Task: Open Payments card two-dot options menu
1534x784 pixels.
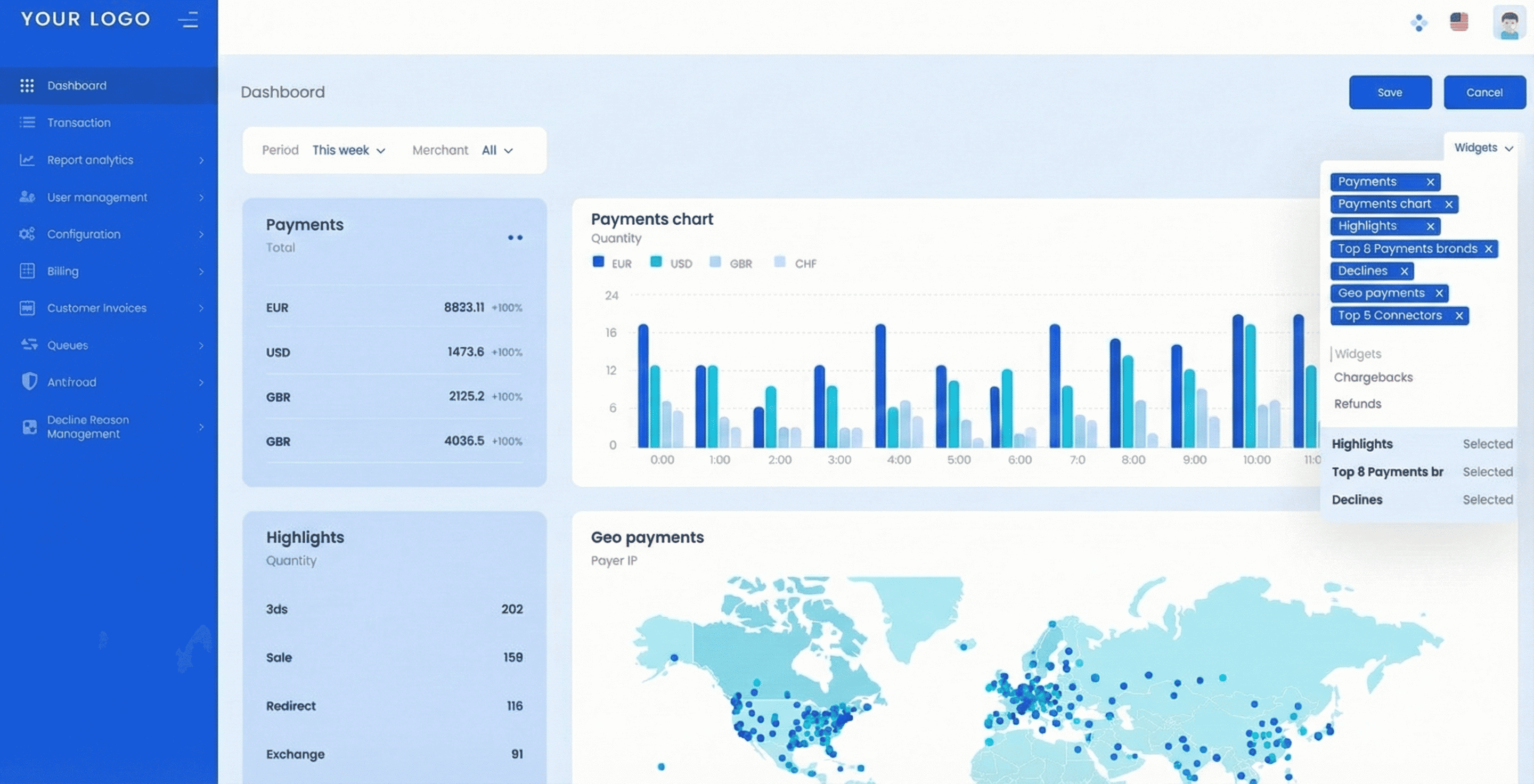Action: pyautogui.click(x=515, y=238)
